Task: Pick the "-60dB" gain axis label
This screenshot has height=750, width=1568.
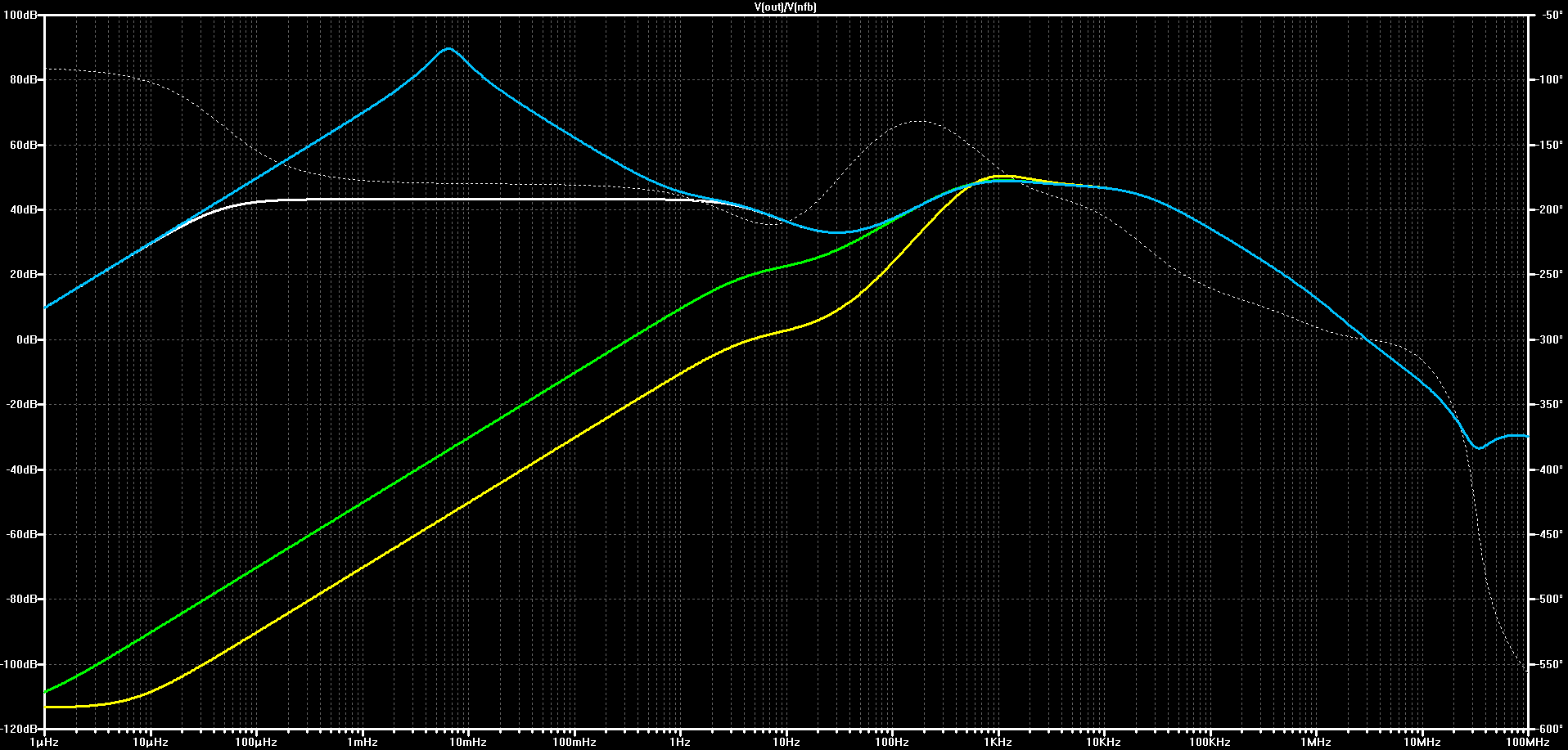Action: (21, 535)
